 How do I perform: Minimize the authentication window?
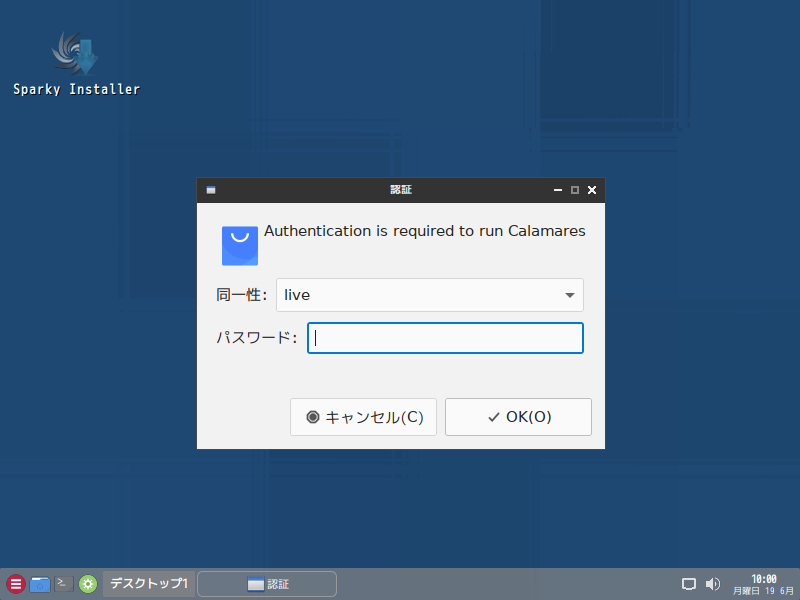point(558,190)
